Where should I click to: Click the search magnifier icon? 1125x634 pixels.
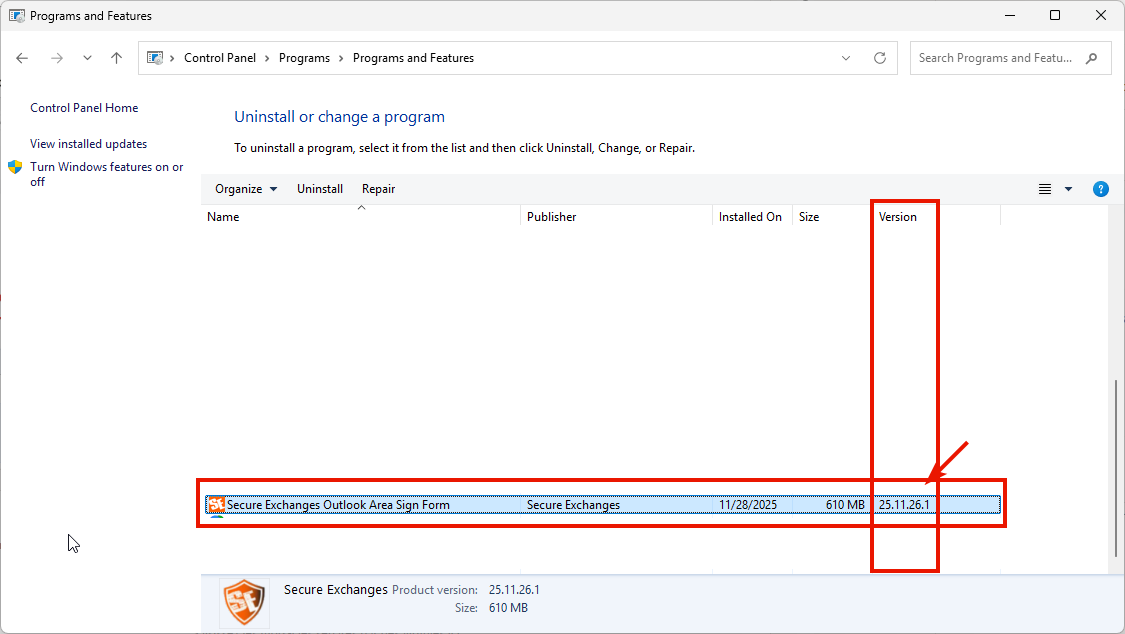1092,58
